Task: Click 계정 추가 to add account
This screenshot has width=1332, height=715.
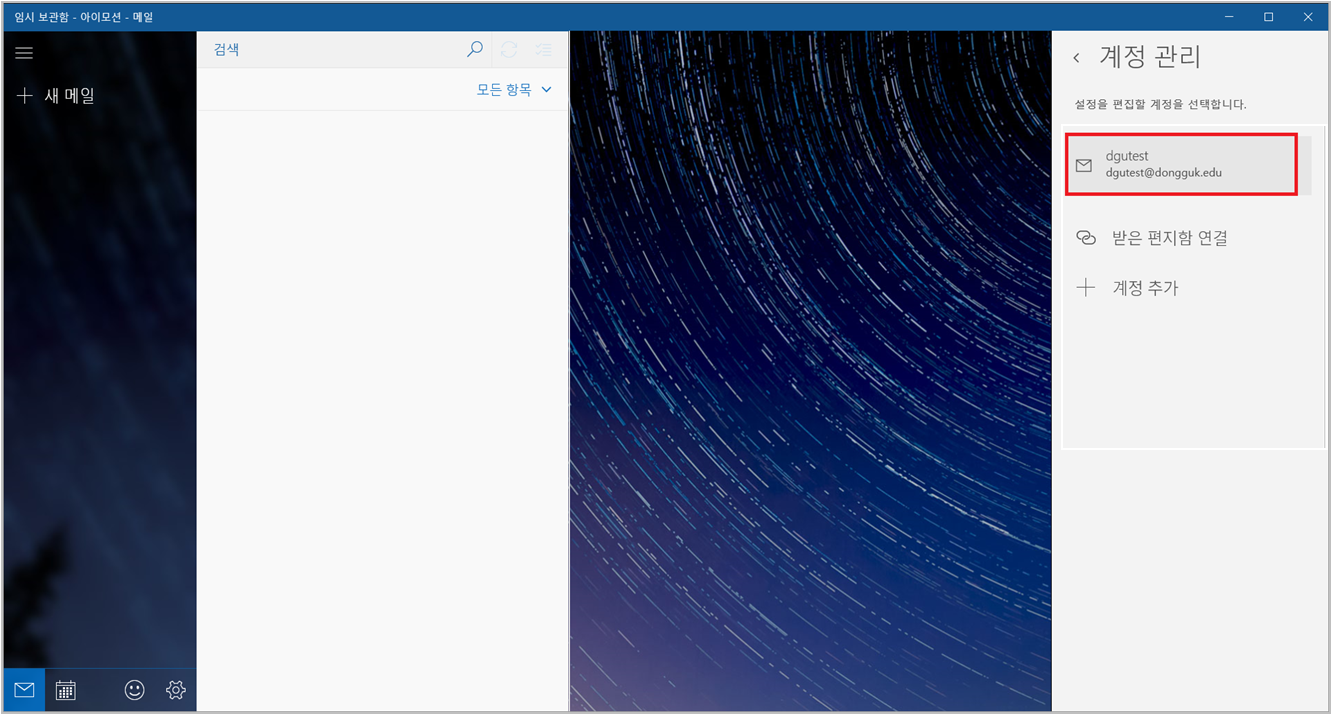Action: (1127, 288)
